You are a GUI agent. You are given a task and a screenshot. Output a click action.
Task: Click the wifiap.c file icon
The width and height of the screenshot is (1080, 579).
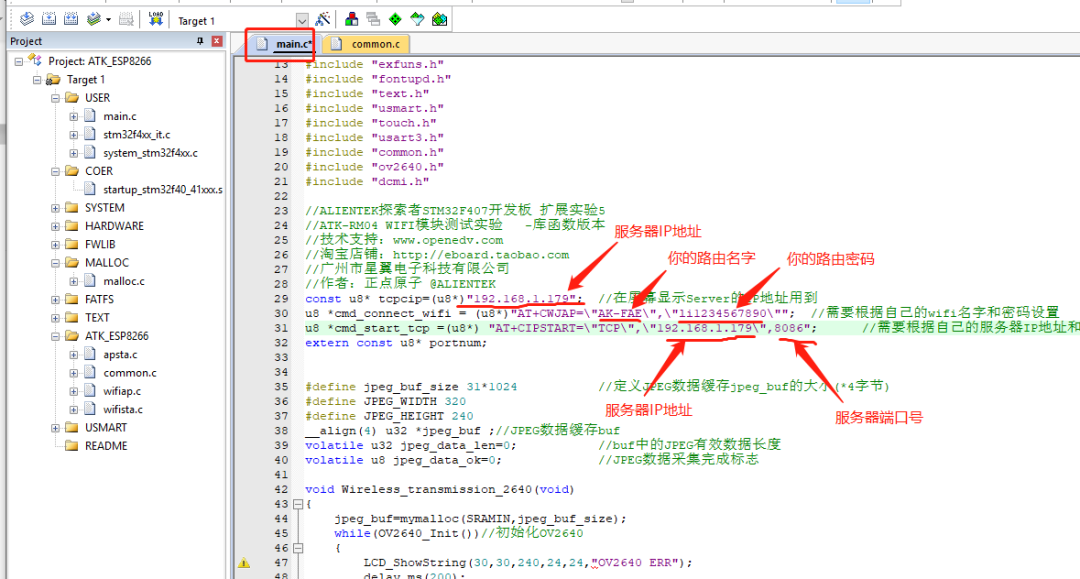90,390
